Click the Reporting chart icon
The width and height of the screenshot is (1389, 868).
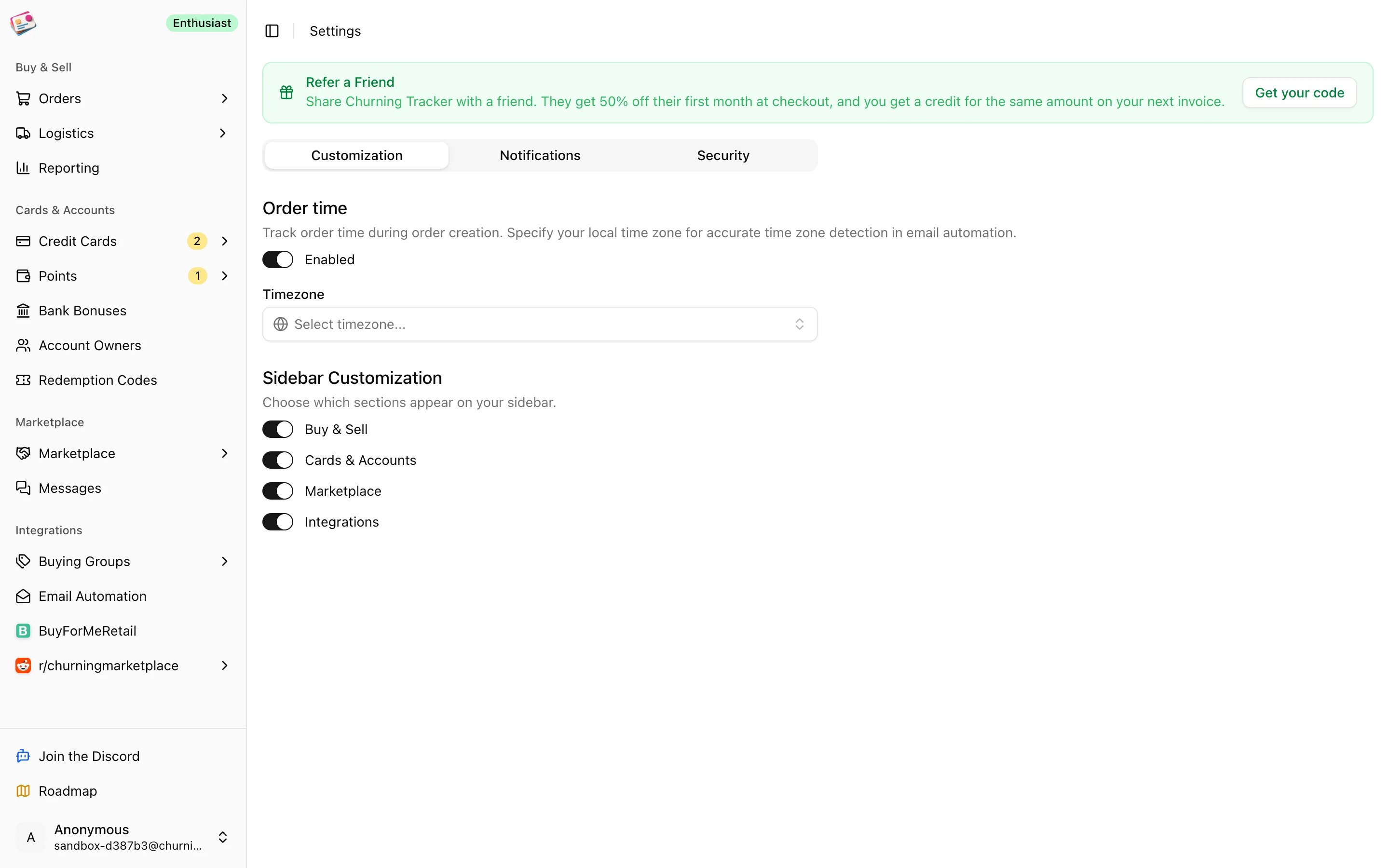click(x=23, y=168)
